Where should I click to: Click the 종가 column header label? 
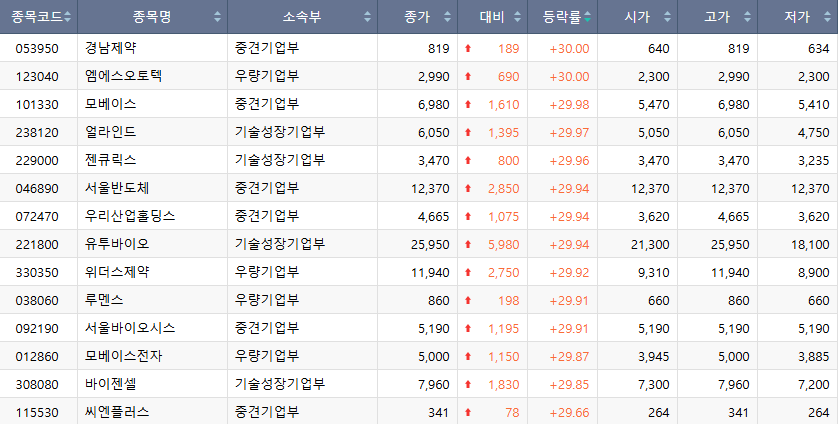pos(417,17)
